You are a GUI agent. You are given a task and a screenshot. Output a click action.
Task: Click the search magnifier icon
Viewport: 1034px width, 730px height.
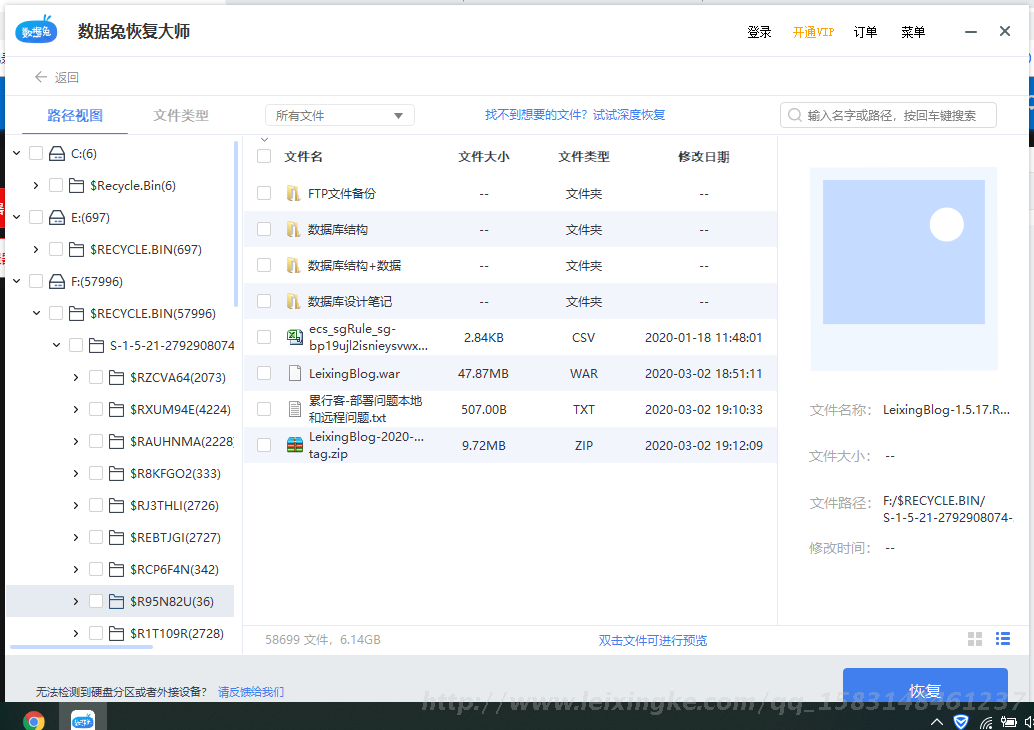795,115
